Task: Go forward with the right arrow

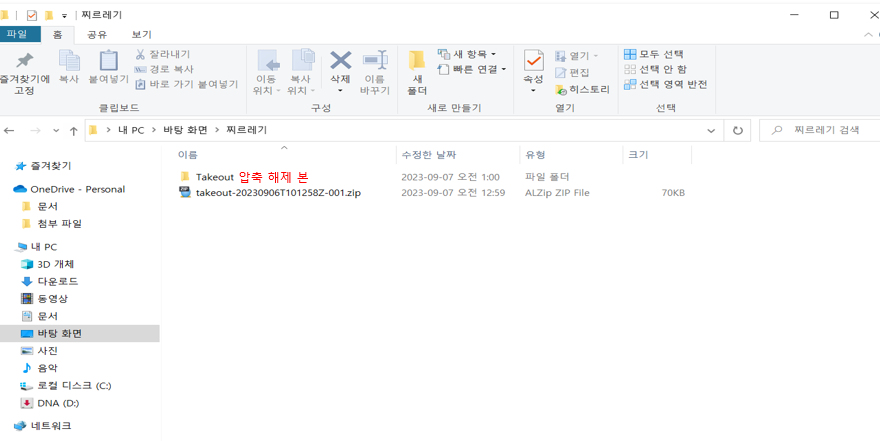Action: (35, 131)
